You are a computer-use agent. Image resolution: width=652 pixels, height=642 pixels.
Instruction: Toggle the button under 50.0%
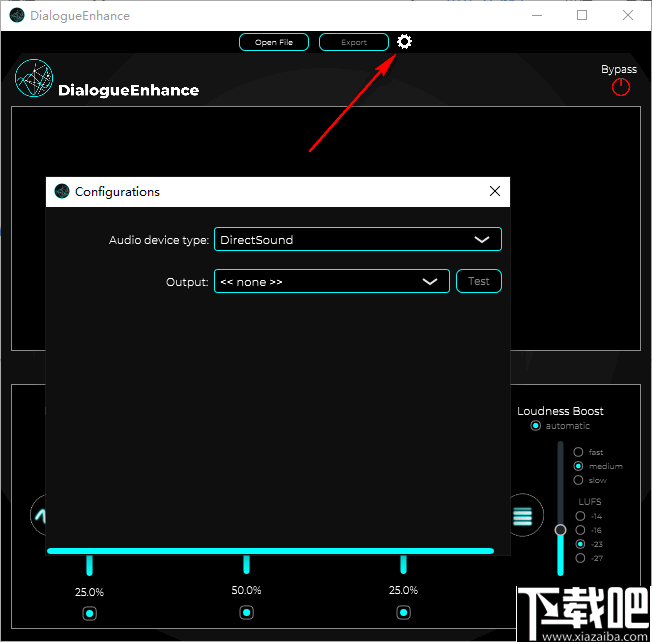coord(247,612)
